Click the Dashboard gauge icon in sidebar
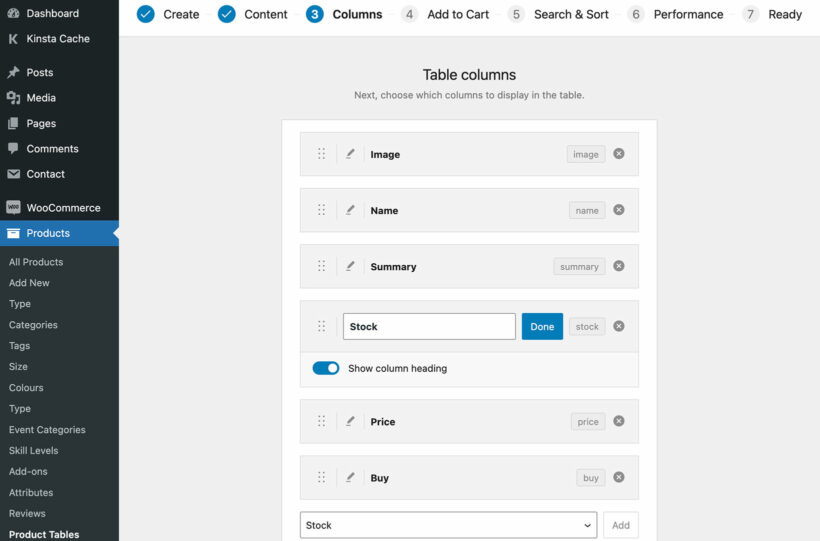The width and height of the screenshot is (820, 541). (13, 13)
